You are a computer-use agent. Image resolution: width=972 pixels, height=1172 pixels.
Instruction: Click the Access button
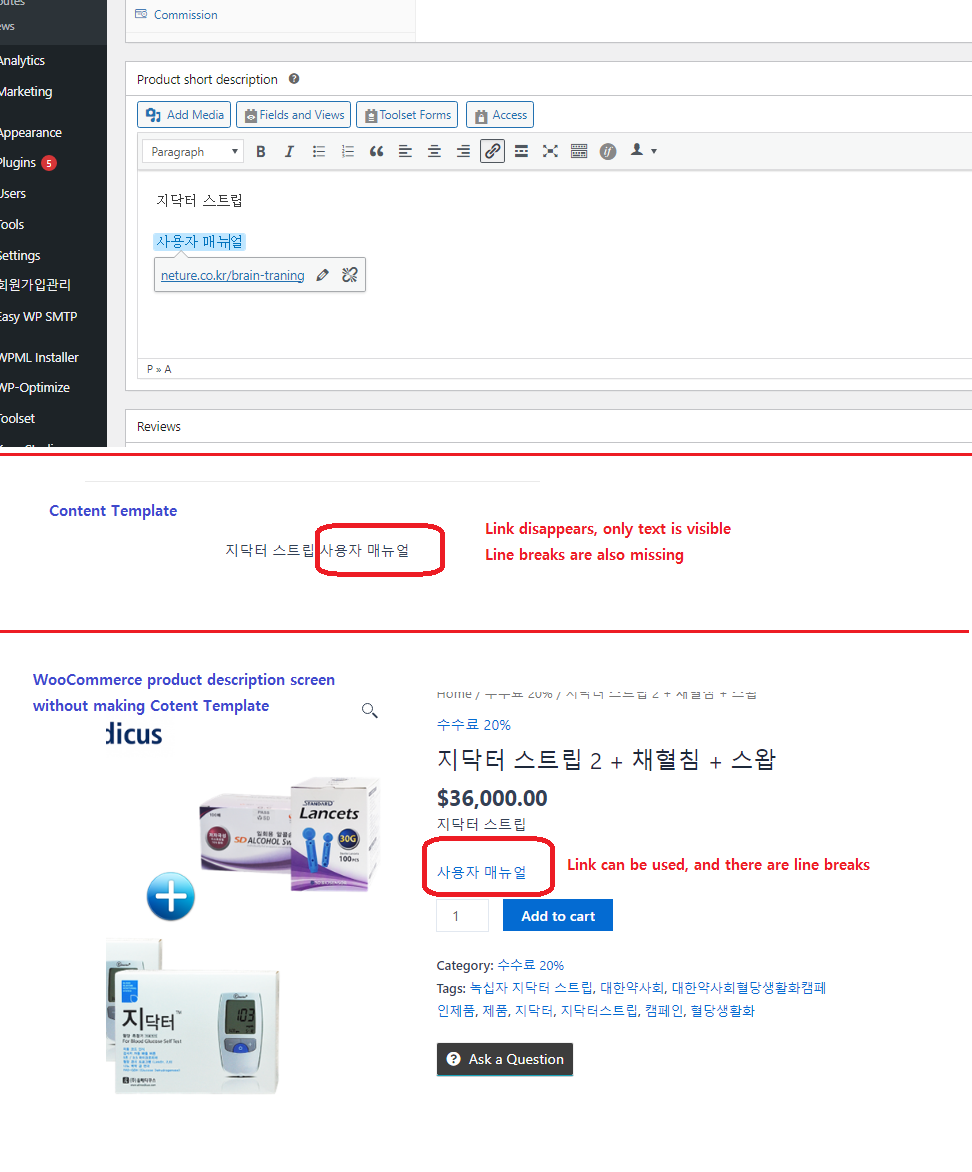(x=500, y=115)
